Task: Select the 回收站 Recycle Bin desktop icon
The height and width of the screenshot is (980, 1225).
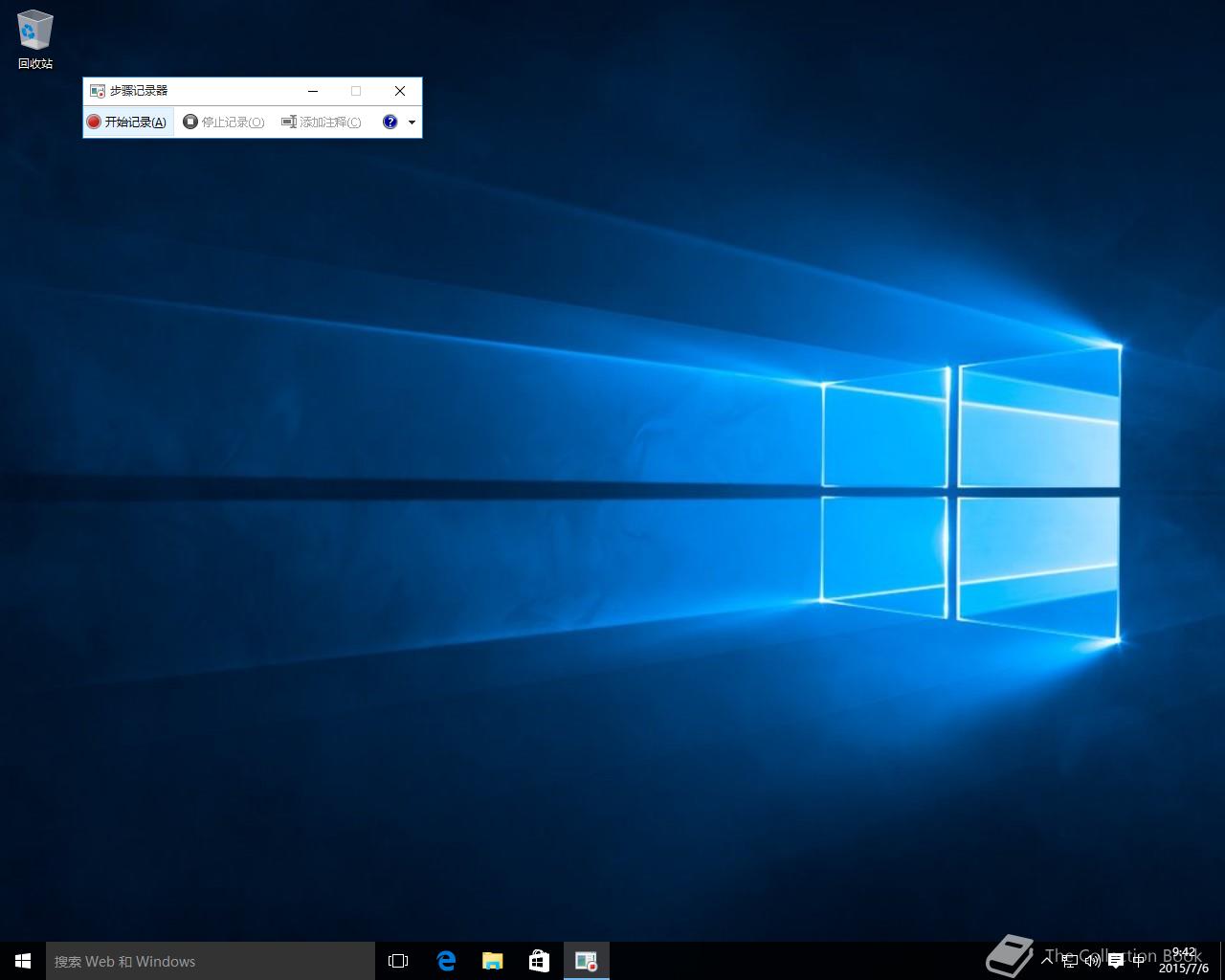Action: [35, 40]
